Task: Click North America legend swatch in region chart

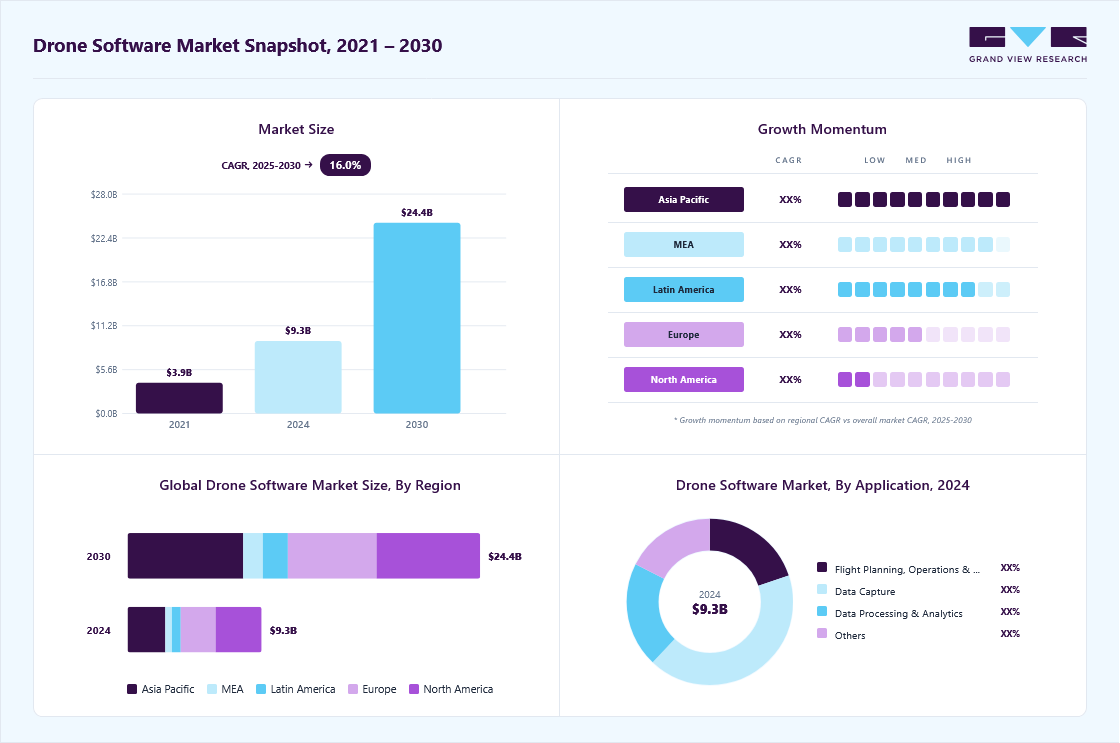Action: click(414, 689)
